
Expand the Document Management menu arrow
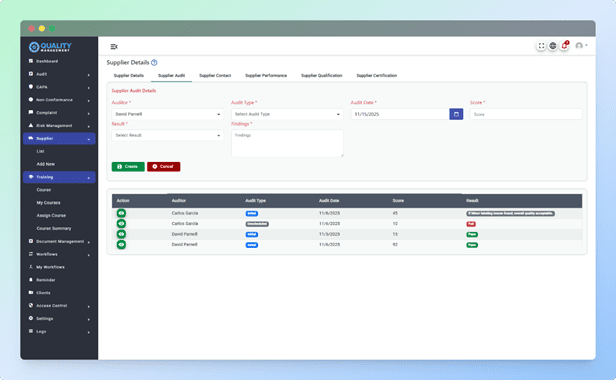coord(89,242)
